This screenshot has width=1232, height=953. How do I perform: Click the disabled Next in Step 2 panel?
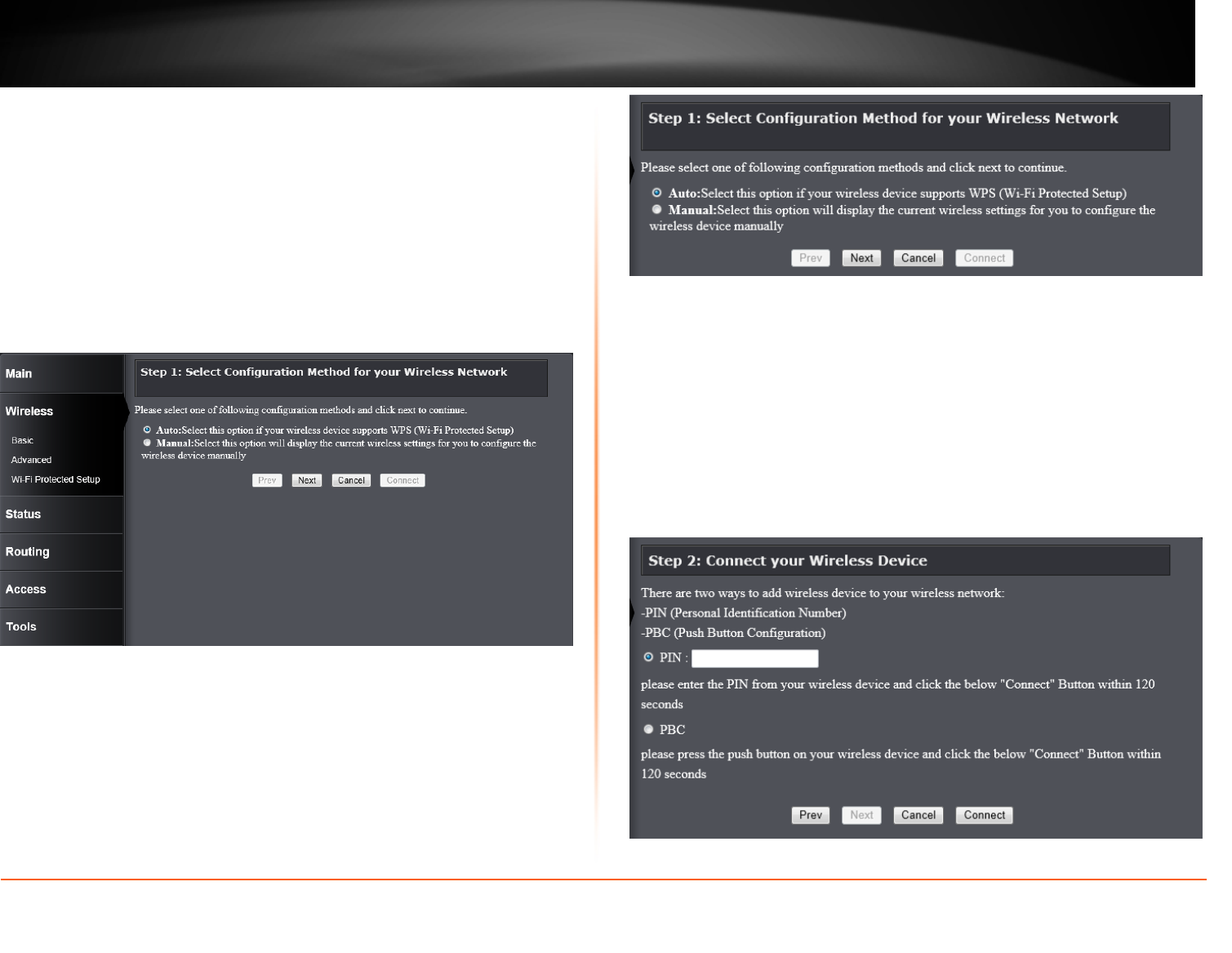tap(861, 815)
